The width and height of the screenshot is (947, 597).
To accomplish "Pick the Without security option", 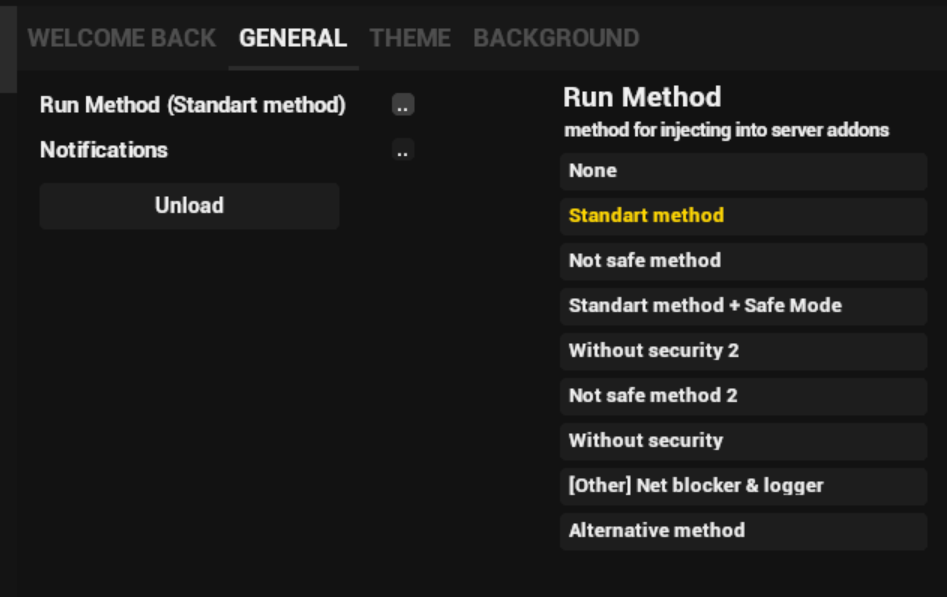I will click(743, 441).
